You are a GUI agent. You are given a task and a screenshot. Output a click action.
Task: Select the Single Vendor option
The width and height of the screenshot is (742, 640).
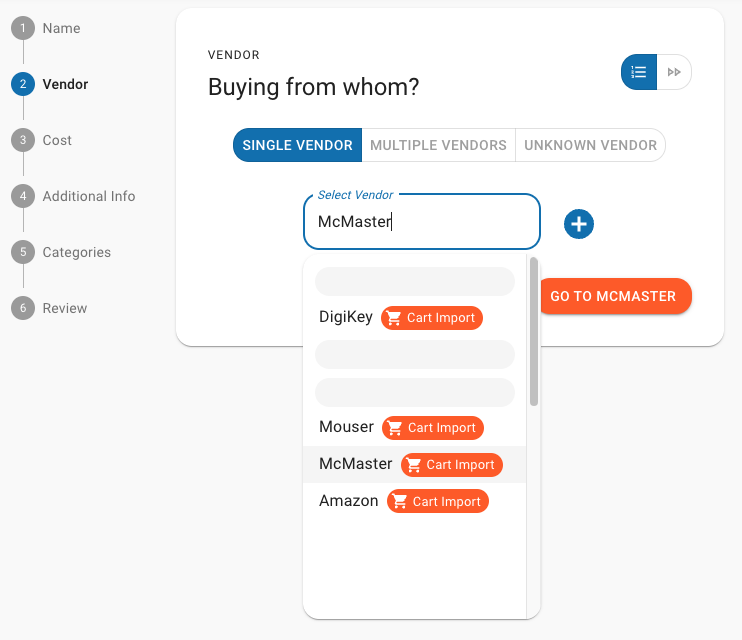[297, 145]
